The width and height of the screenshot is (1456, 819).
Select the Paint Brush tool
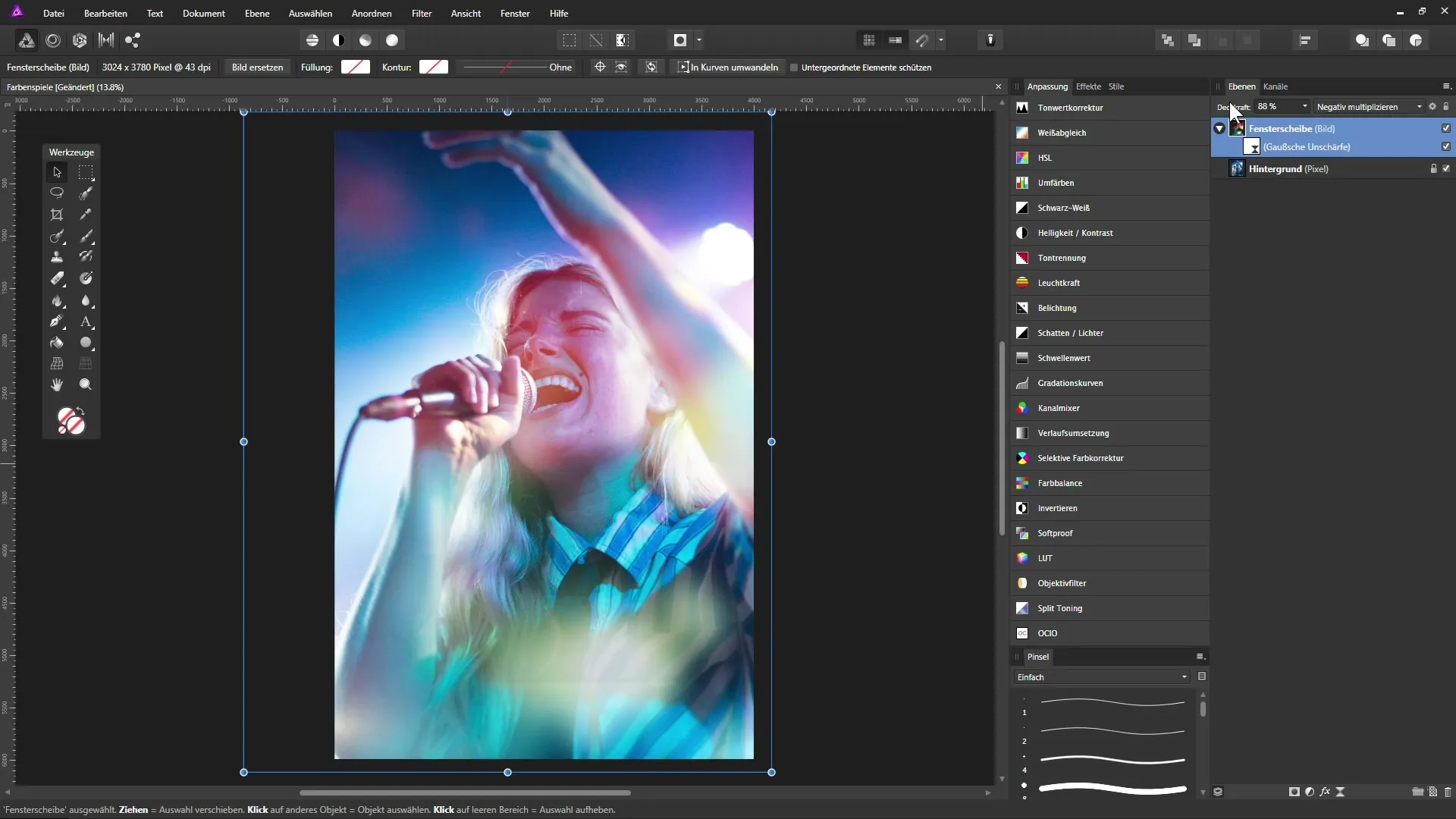(86, 236)
